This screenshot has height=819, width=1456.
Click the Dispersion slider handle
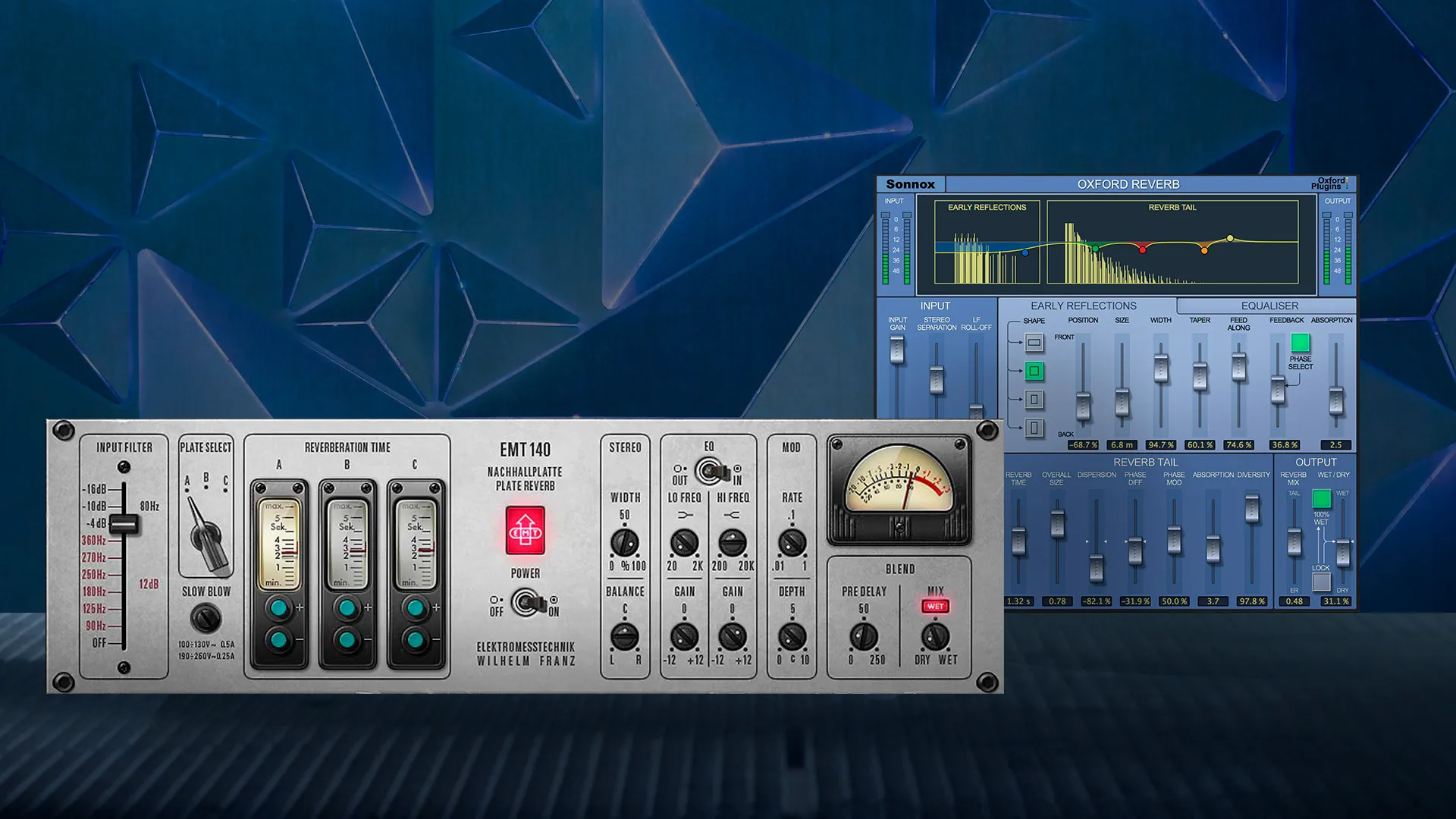[x=1096, y=569]
